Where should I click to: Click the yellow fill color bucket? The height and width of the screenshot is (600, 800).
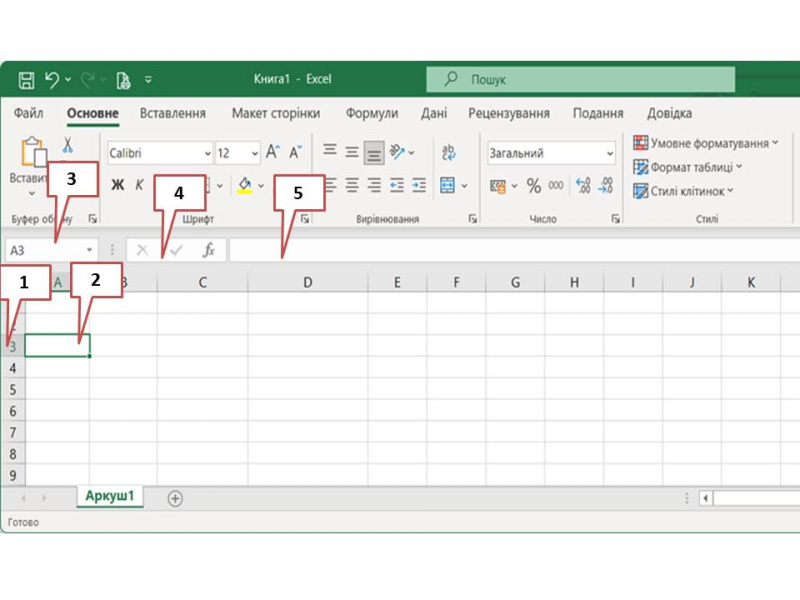[244, 185]
